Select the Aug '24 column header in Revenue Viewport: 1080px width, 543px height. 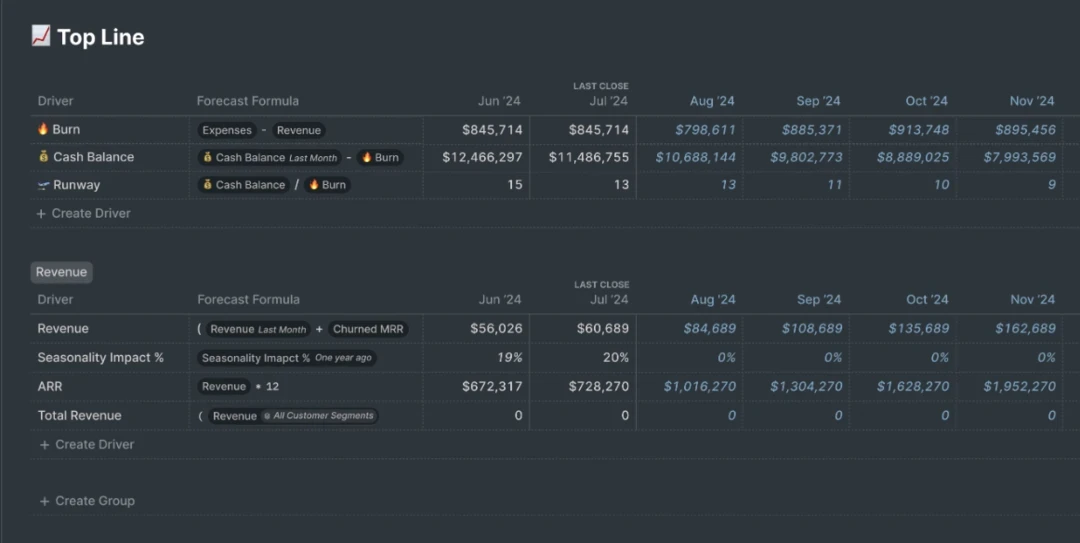712,299
